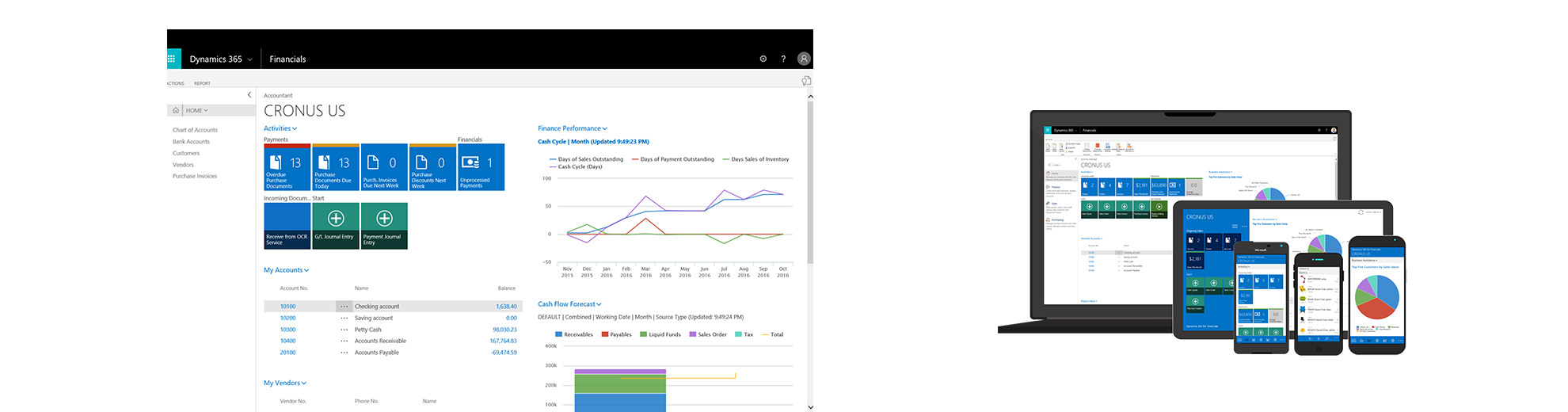Toggle Payables legend in forecast chart
This screenshot has height=412, width=1568.
pos(617,334)
